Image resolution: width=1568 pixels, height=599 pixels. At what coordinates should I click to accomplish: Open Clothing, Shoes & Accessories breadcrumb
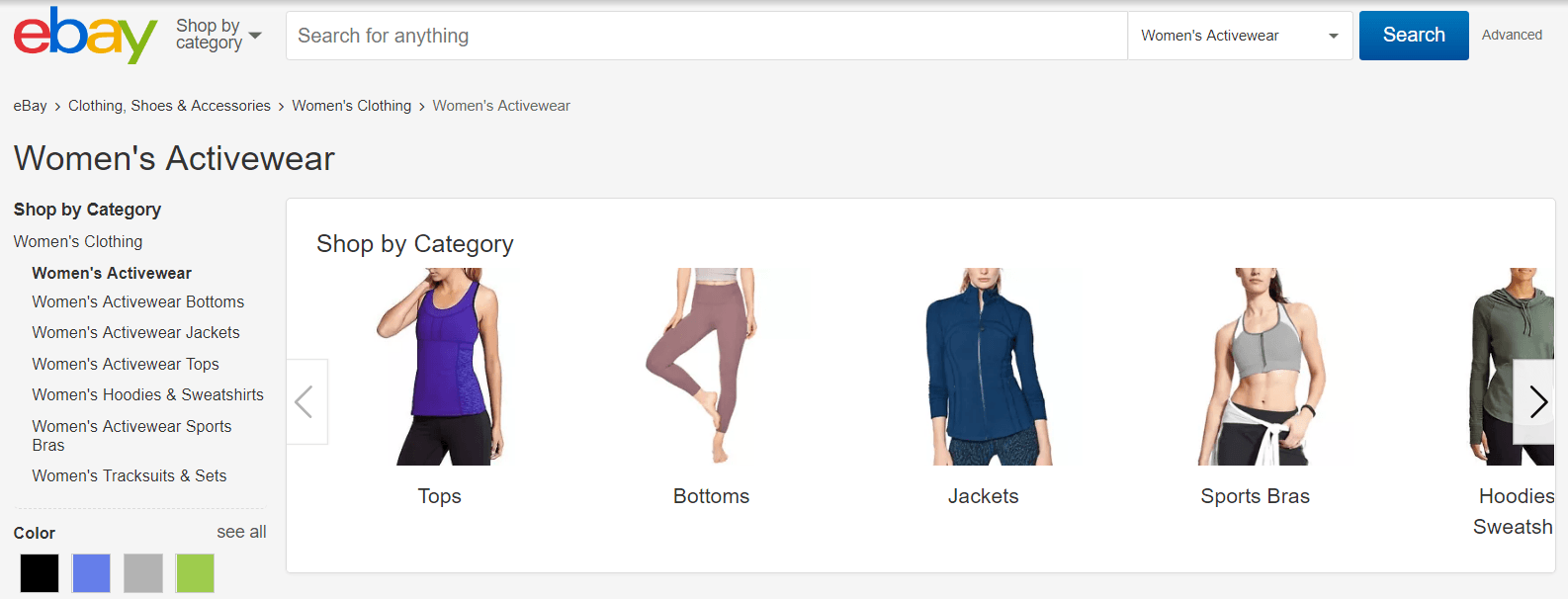pos(169,106)
